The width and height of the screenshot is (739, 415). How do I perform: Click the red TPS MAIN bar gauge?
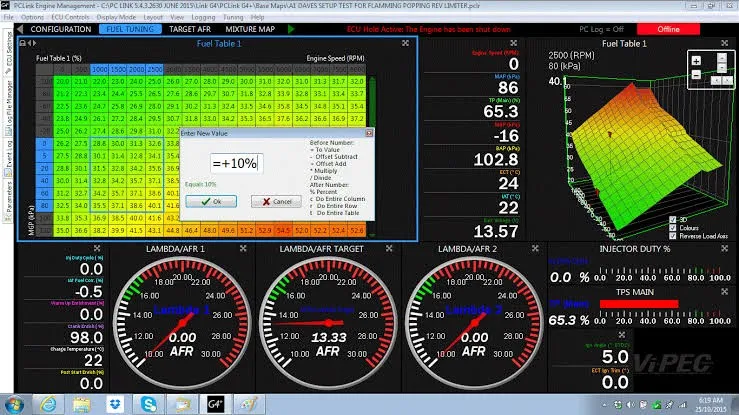tap(639, 304)
